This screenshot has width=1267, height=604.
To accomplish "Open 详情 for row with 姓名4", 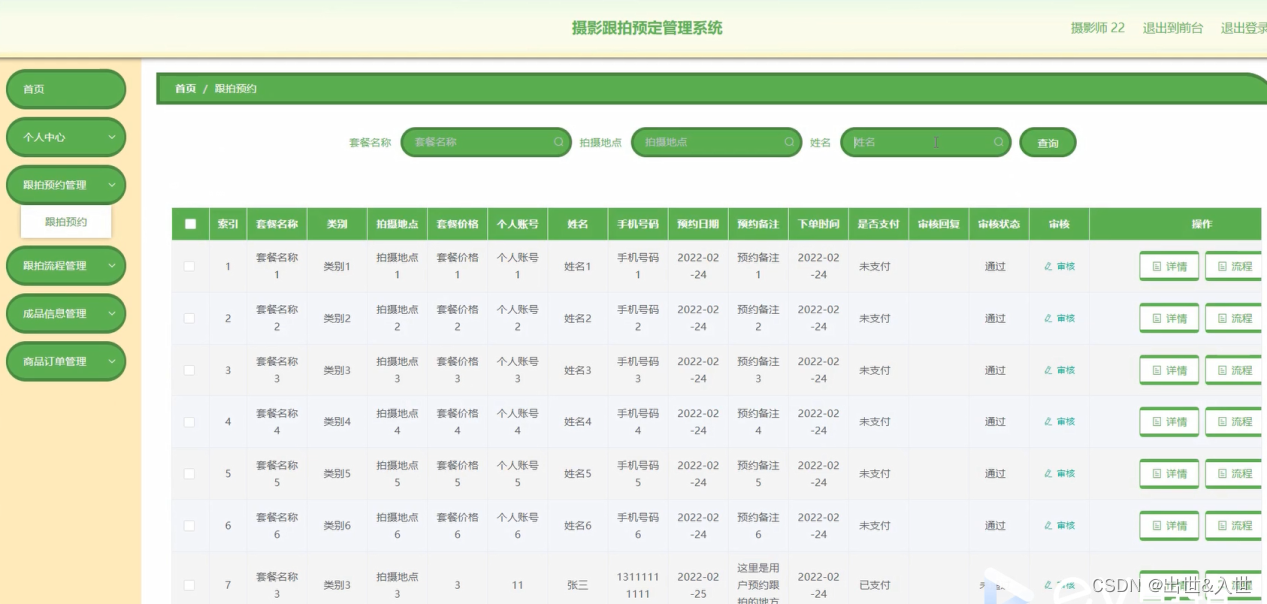I will (1169, 421).
